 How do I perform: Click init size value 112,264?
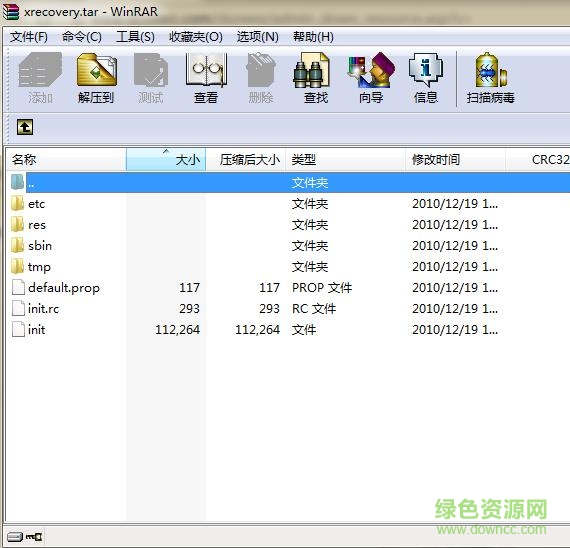coord(177,330)
